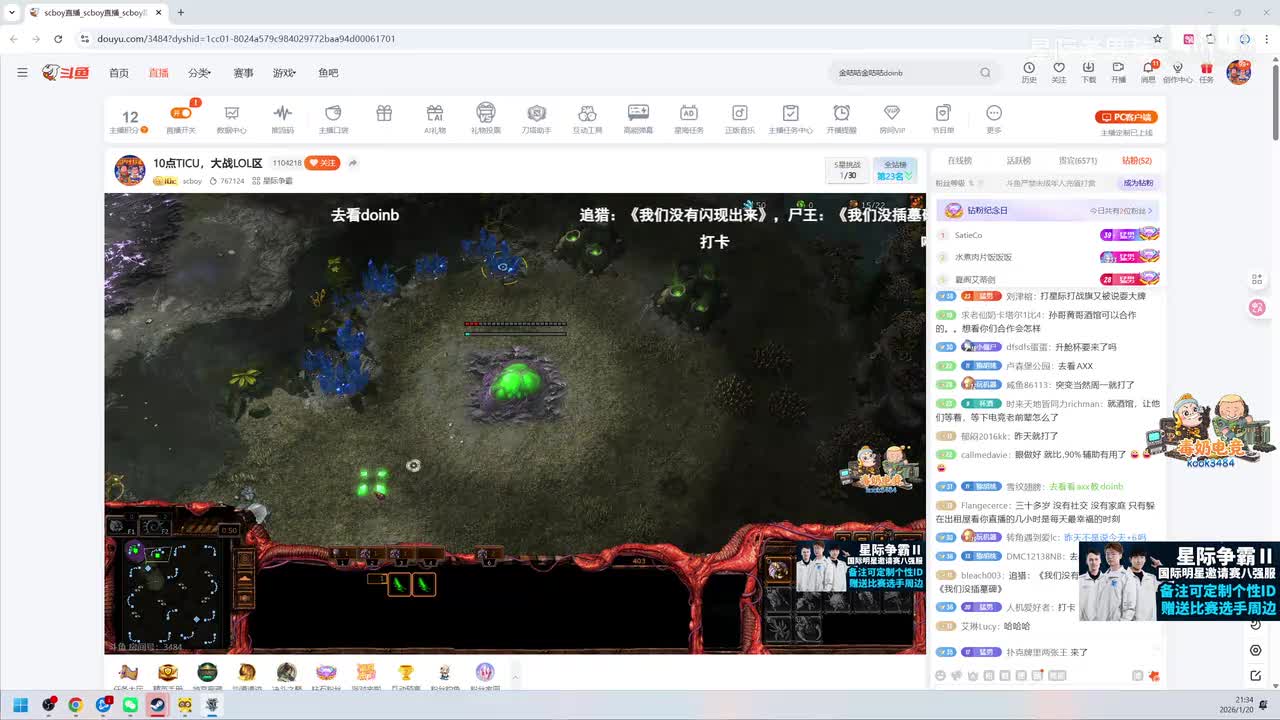Click the PC客户端 button
This screenshot has height=720, width=1280.
coord(1126,117)
